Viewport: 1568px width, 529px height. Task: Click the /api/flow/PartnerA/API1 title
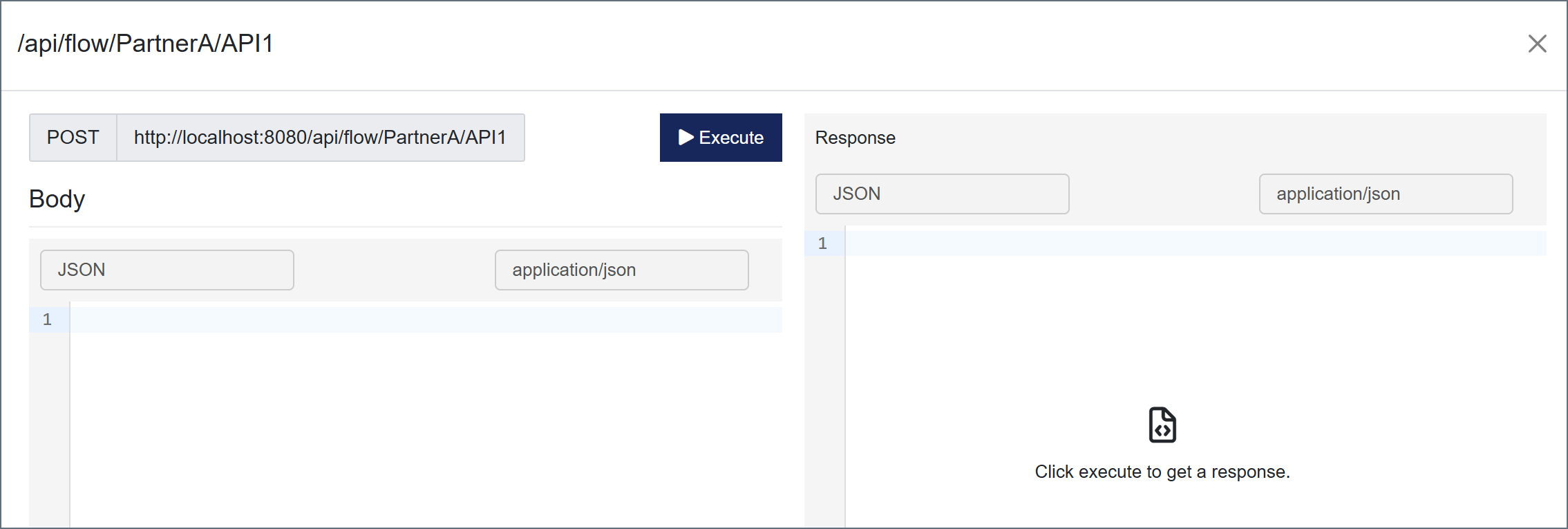click(x=146, y=44)
